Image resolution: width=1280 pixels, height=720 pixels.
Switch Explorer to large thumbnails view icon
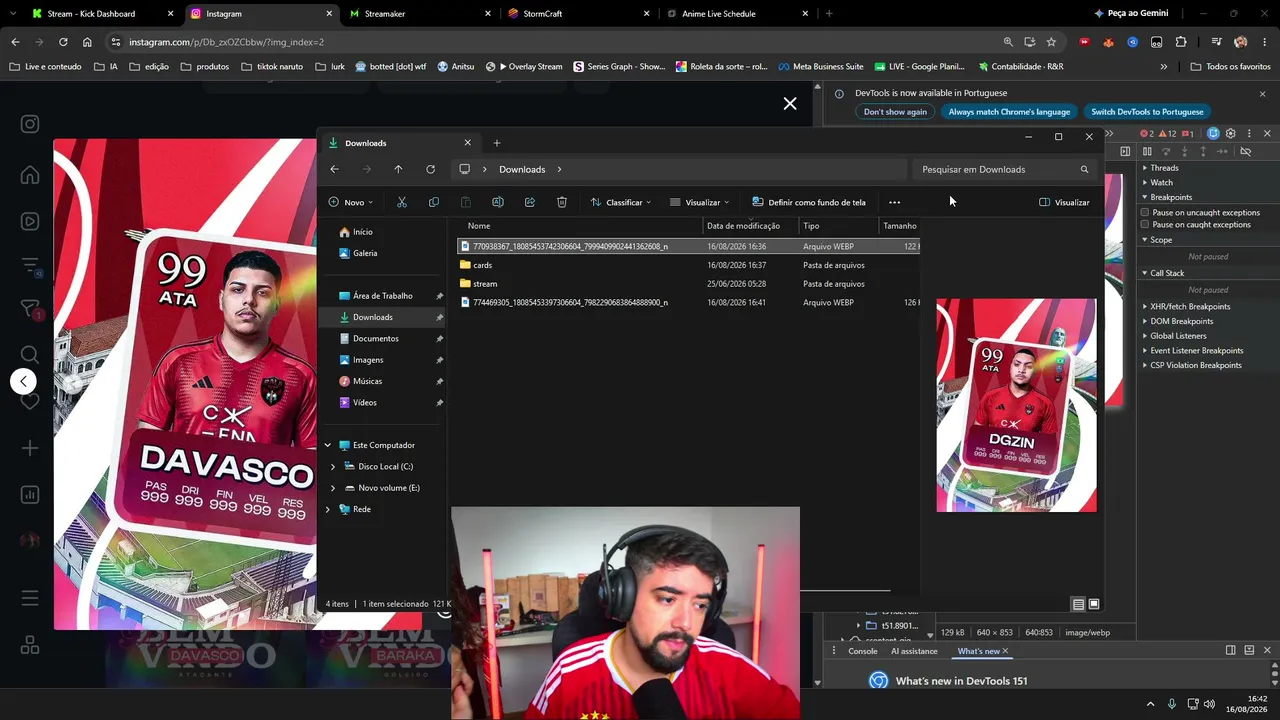coord(1094,604)
